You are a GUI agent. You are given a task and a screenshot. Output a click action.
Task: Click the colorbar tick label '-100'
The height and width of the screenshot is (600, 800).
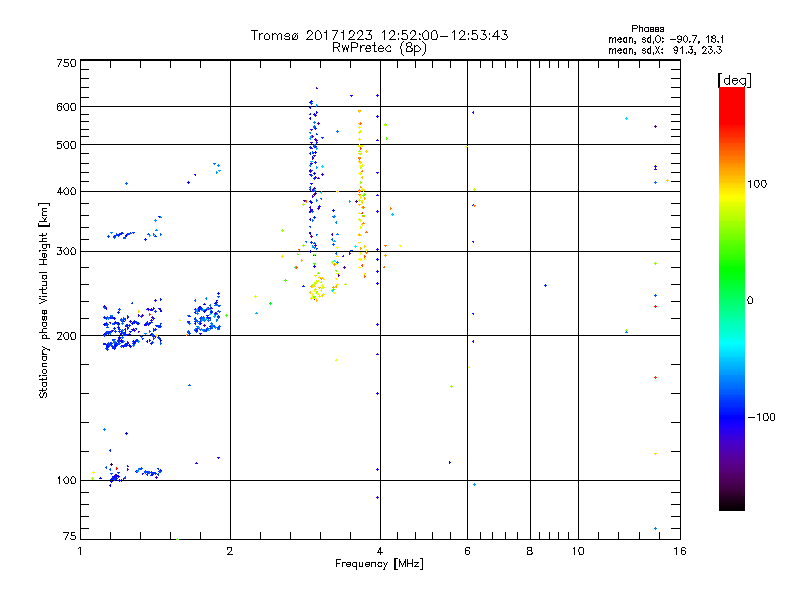coord(762,417)
